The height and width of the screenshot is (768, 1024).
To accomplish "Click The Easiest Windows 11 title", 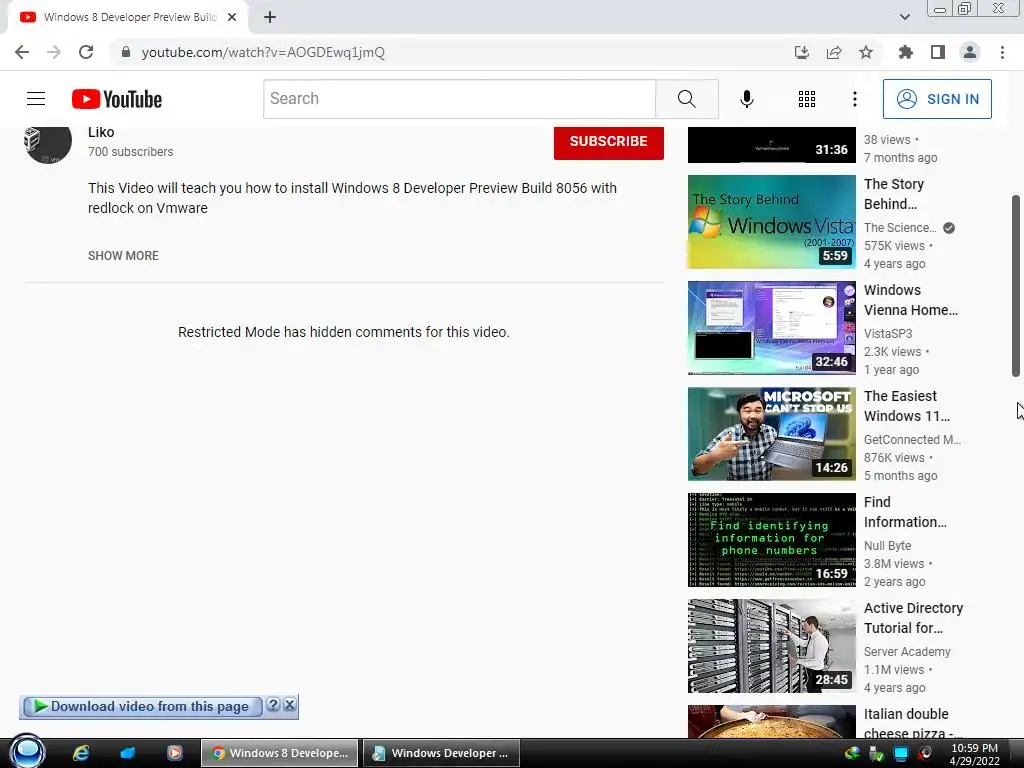I will coord(907,406).
